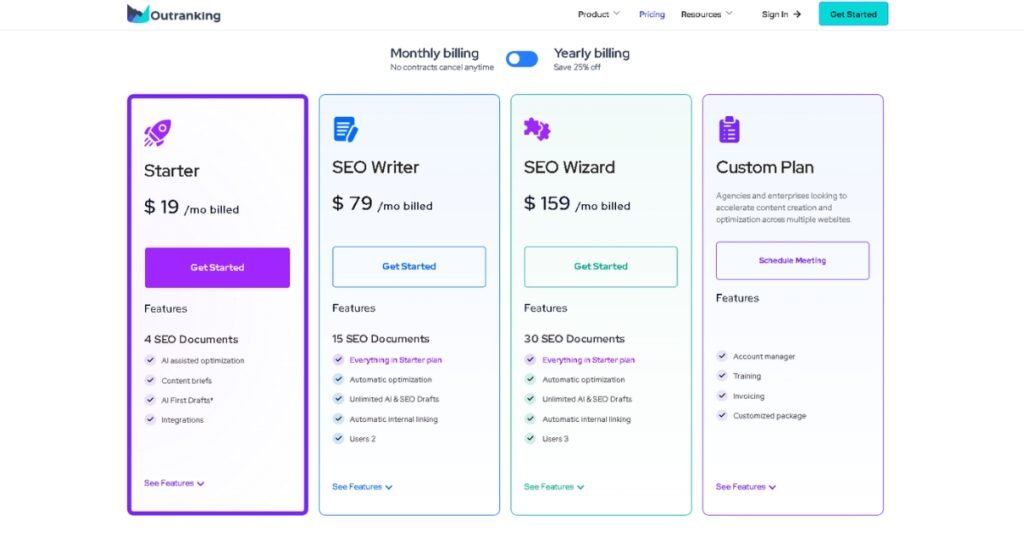Screen dimensions: 1024x538
Task: Expand See Features in SEO Wizard plan
Action: [554, 486]
